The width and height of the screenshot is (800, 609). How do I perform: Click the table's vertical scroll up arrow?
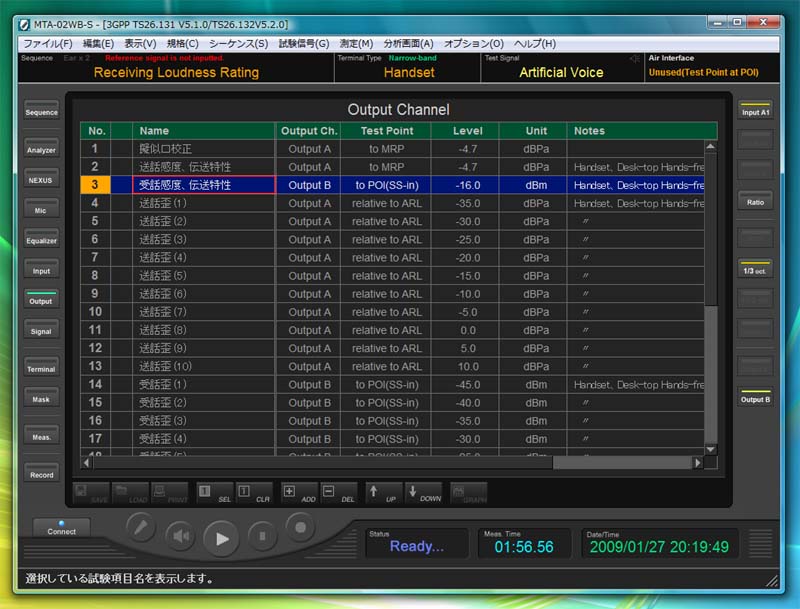[711, 147]
